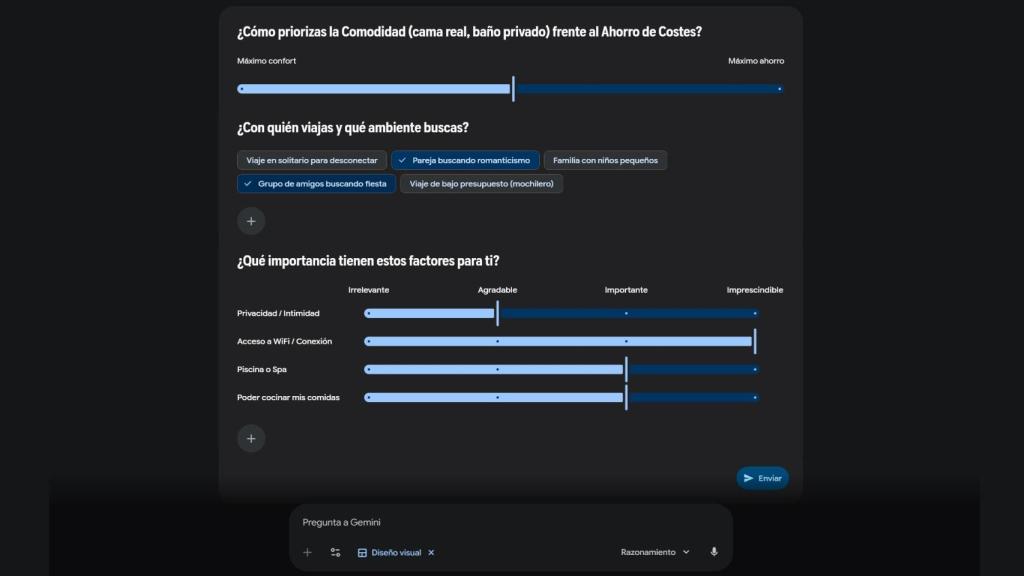Select Viaje en solitario para desconectar
The width and height of the screenshot is (1024, 576).
(312, 160)
